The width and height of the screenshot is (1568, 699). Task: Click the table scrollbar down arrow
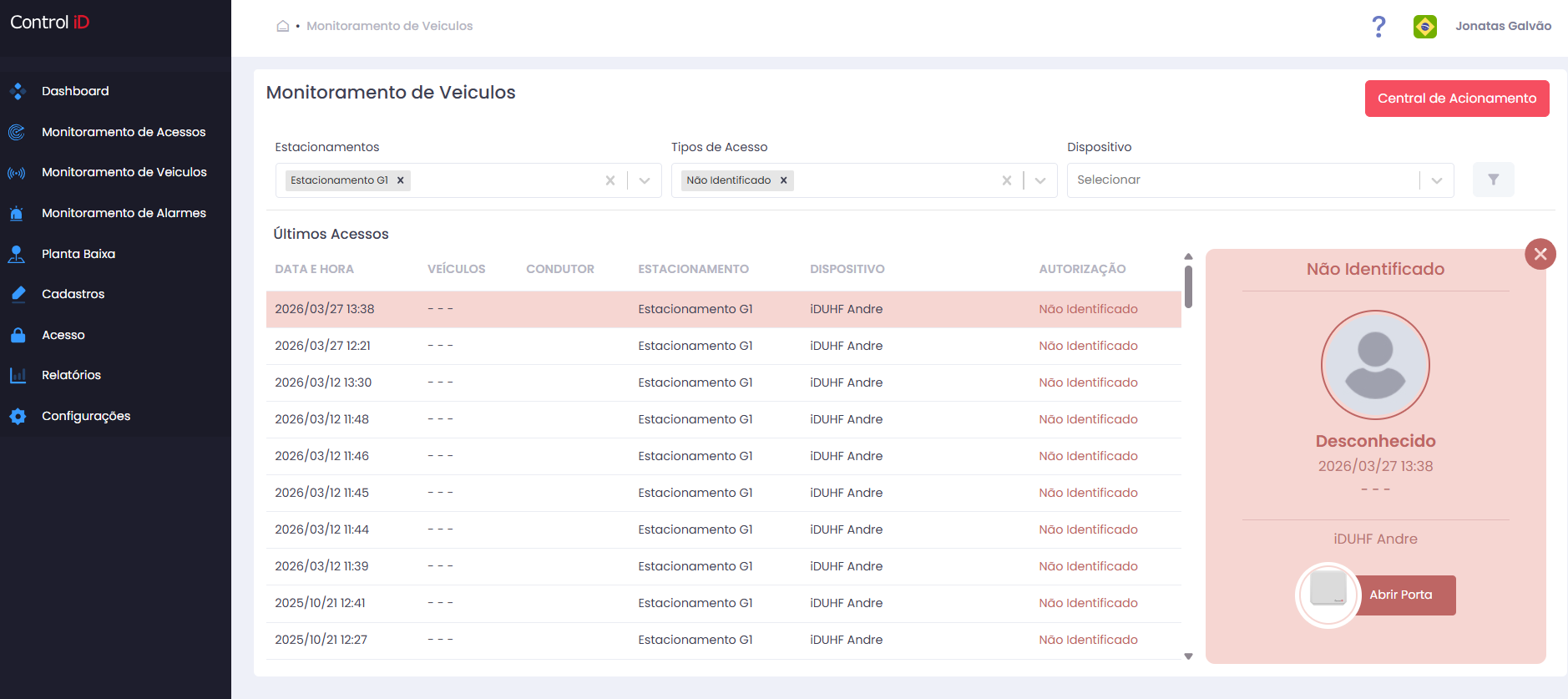(1188, 656)
